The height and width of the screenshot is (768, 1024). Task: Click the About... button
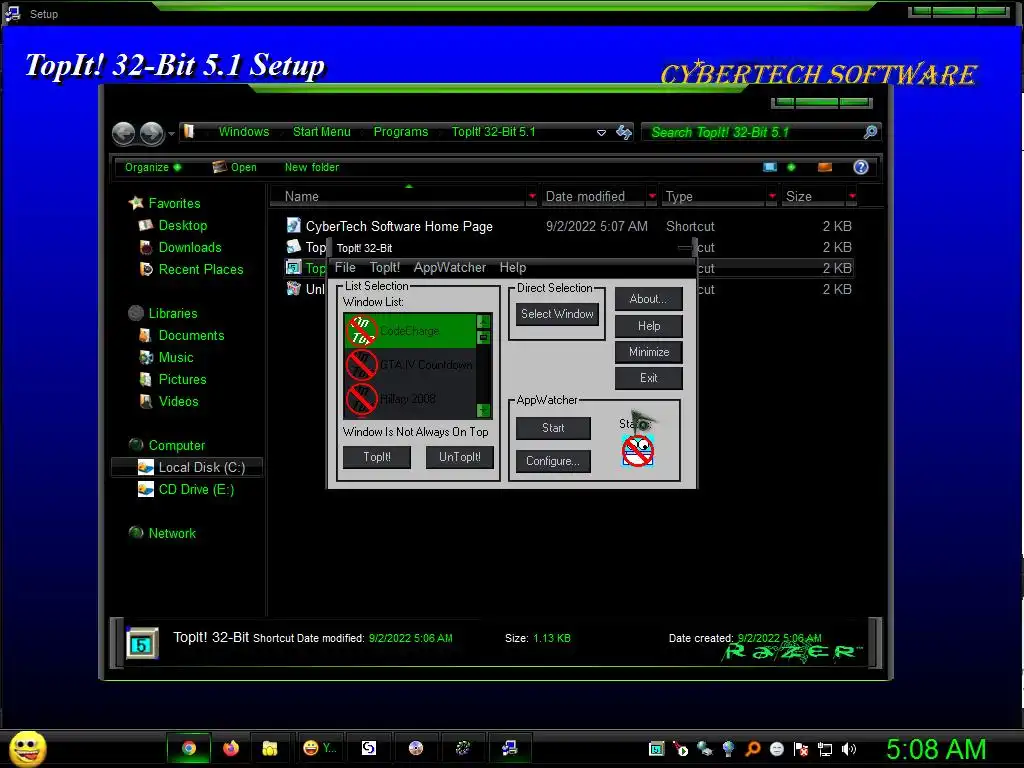(648, 299)
